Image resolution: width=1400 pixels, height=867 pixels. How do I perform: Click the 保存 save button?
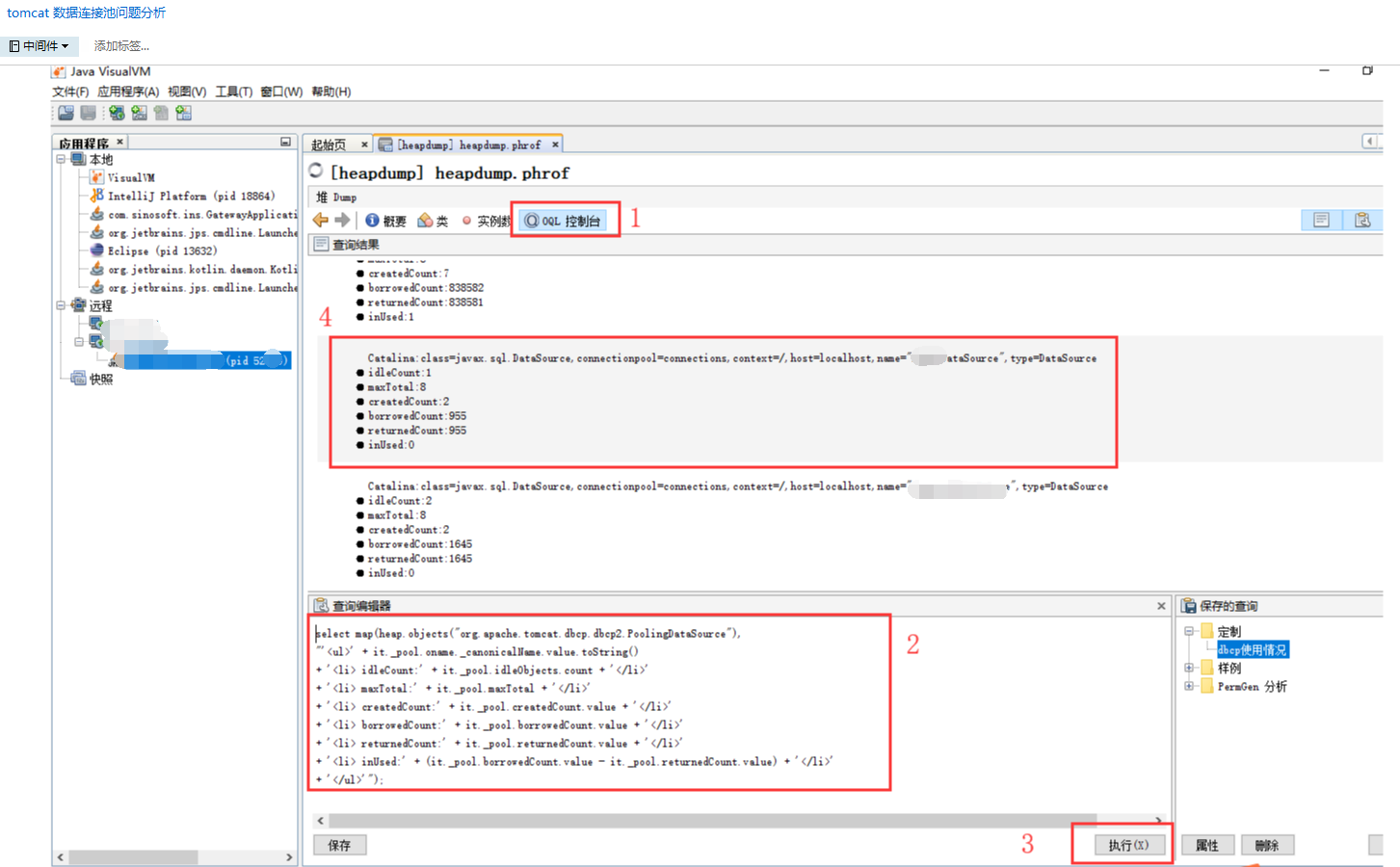(x=340, y=845)
